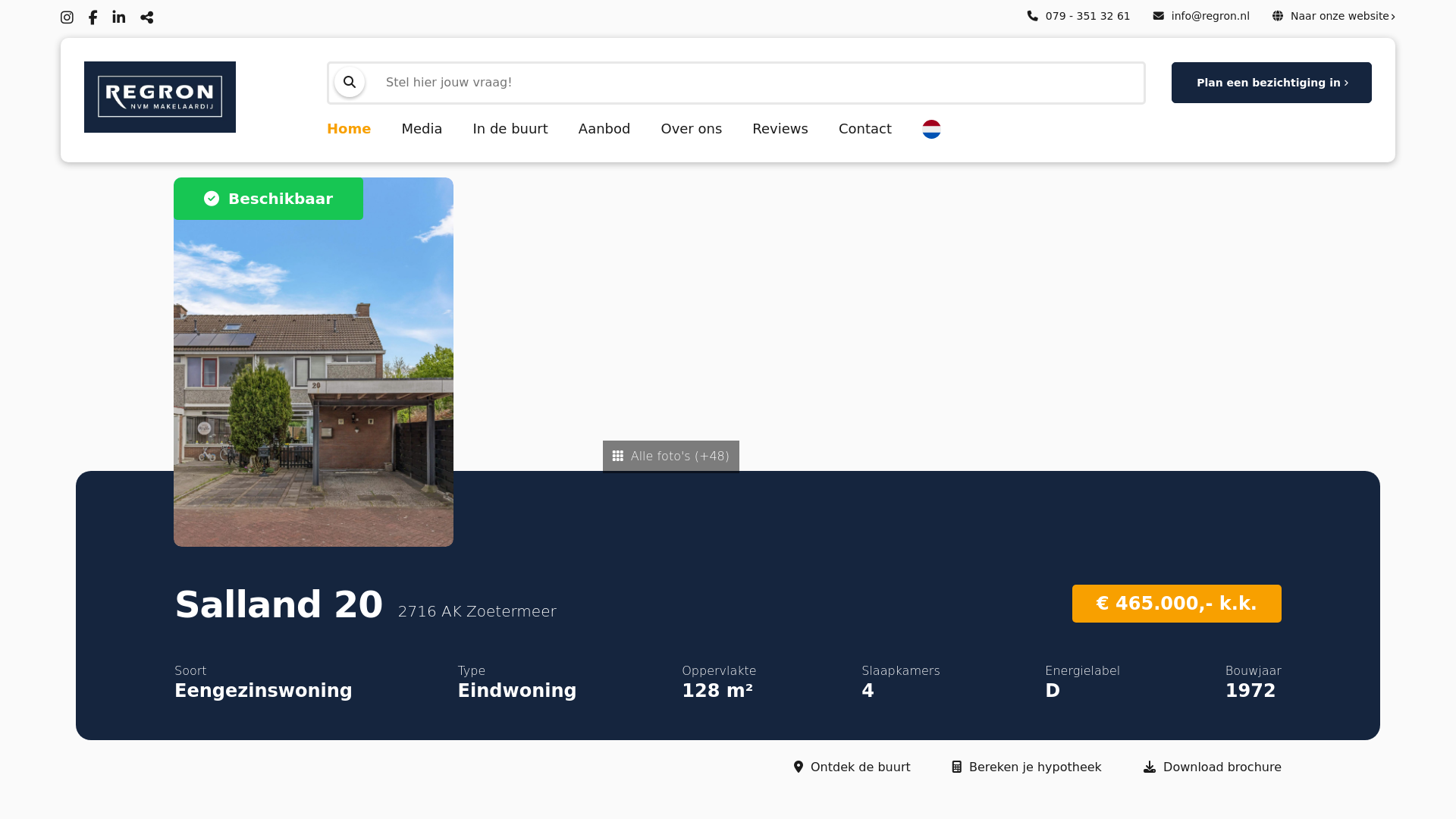Click the Eindwoning type value
1456x819 pixels.
pos(517,691)
